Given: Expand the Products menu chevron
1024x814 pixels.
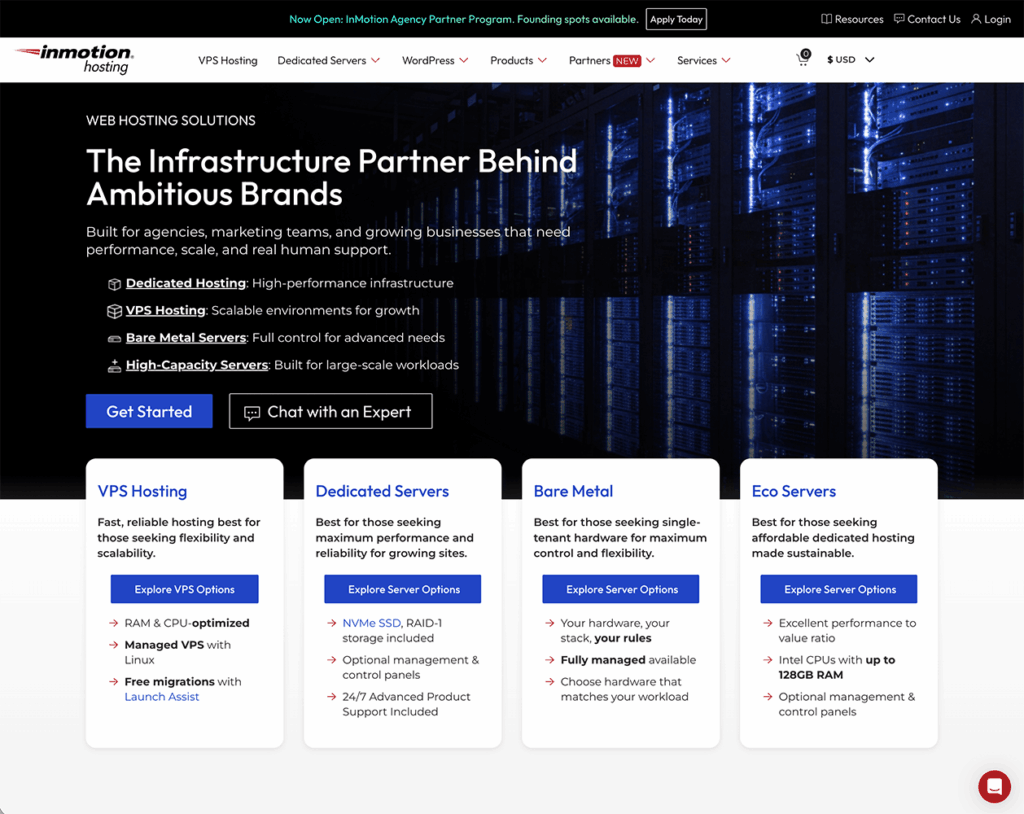Looking at the screenshot, I should click(x=542, y=60).
